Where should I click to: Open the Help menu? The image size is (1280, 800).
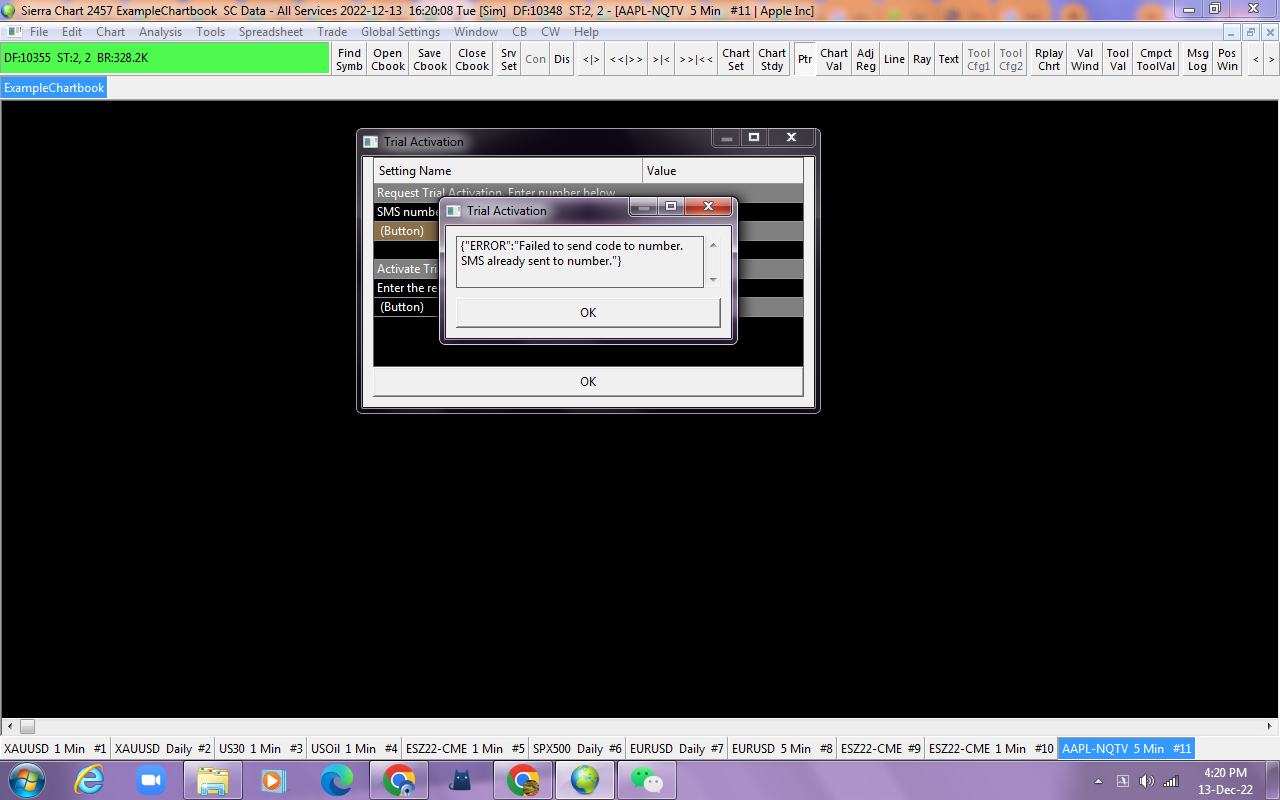coord(586,32)
